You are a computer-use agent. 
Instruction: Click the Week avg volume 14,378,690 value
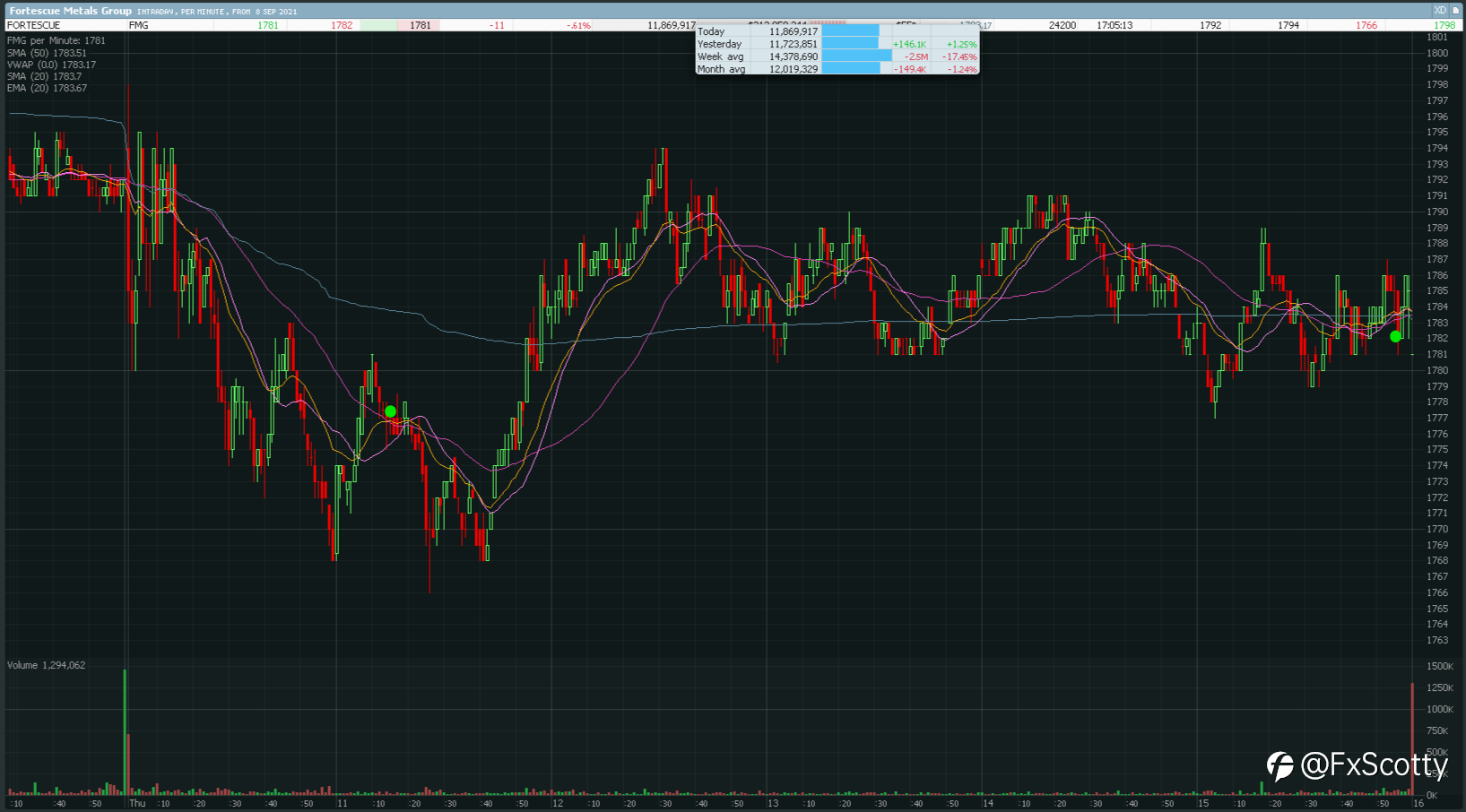pyautogui.click(x=794, y=56)
